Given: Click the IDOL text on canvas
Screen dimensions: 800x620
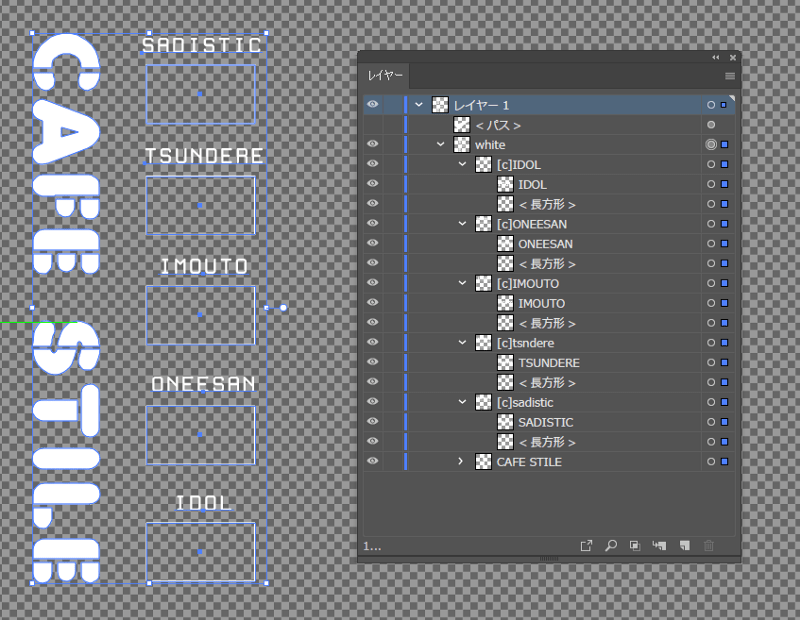Looking at the screenshot, I should (x=203, y=502).
